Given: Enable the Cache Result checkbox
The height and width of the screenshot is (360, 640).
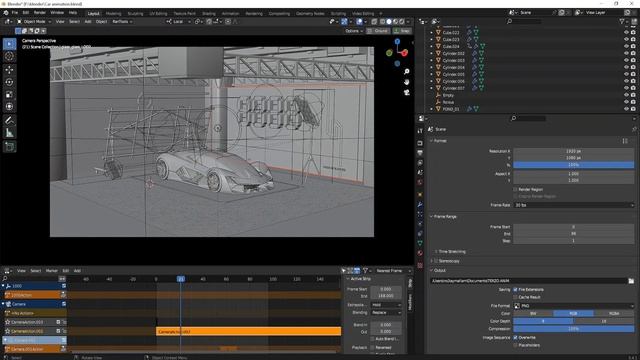Looking at the screenshot, I should pyautogui.click(x=515, y=297).
